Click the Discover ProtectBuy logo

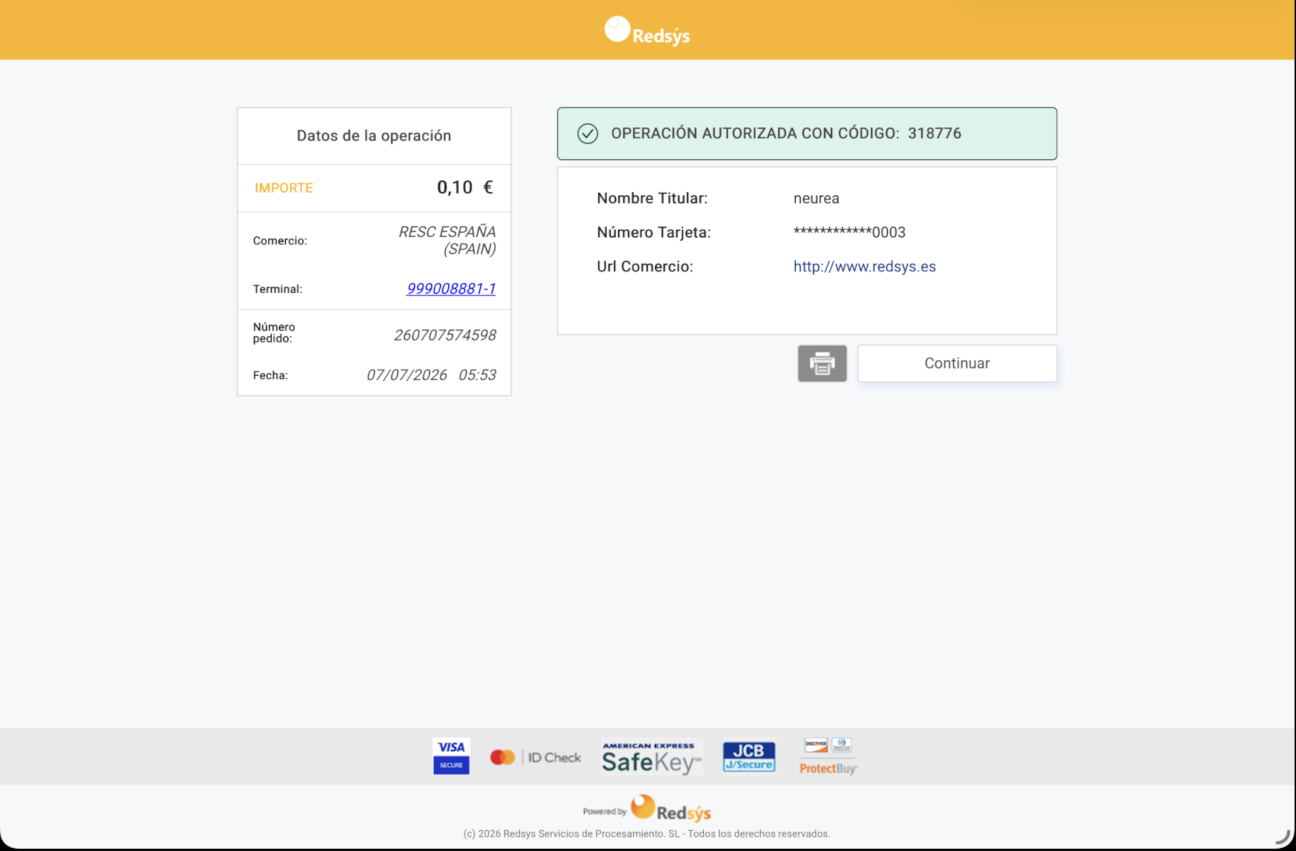(828, 757)
